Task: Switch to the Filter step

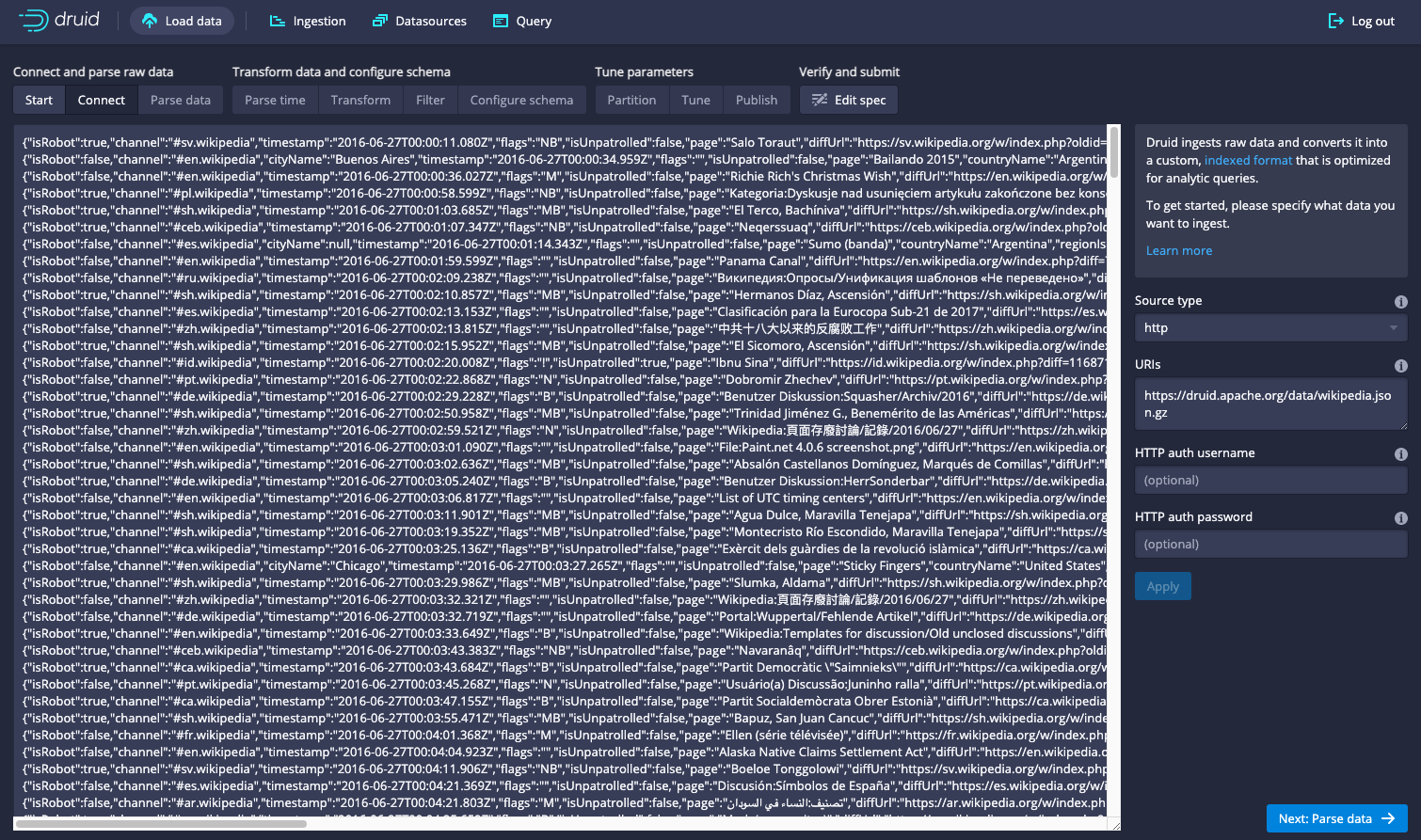Action: click(430, 100)
